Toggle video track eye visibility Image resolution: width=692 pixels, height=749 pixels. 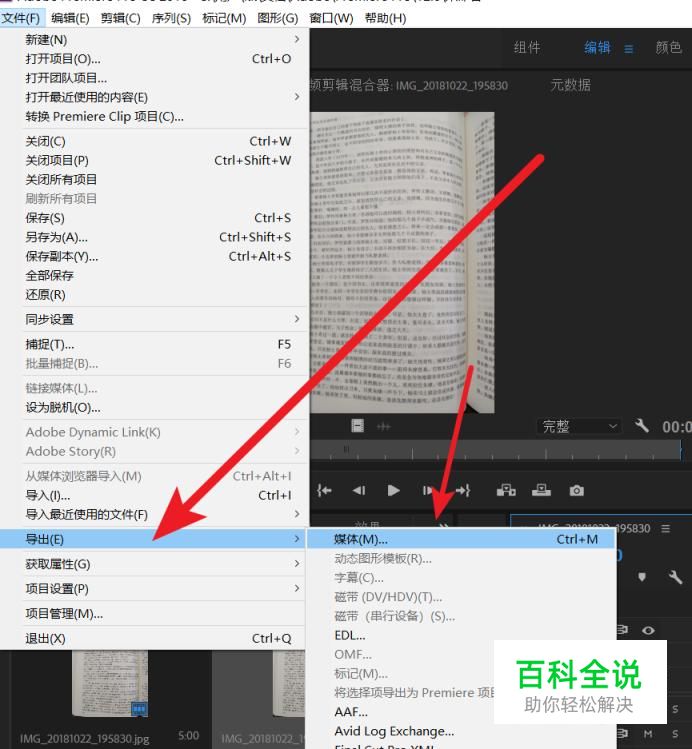pos(648,630)
